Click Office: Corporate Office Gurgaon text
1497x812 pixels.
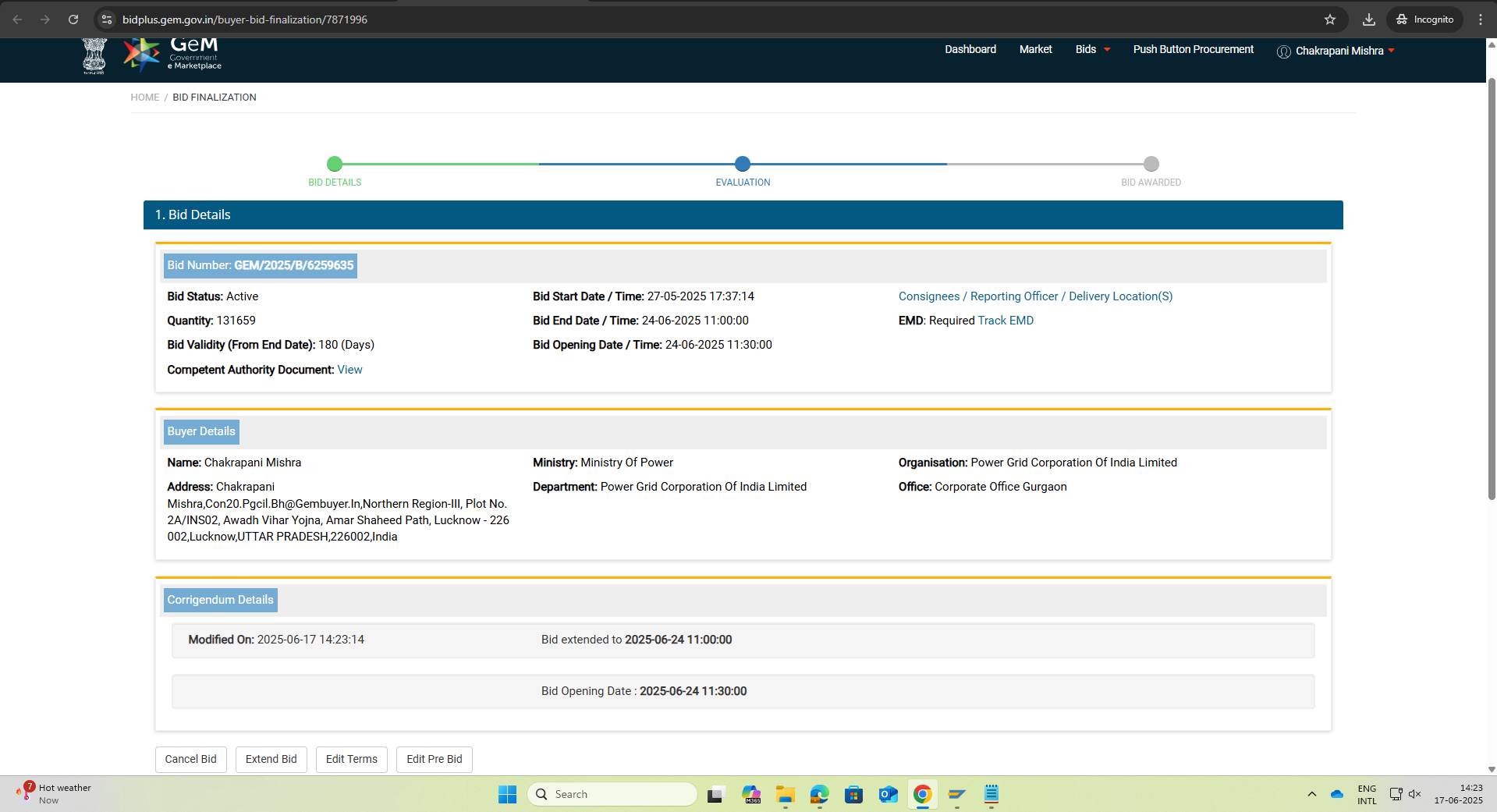982,487
